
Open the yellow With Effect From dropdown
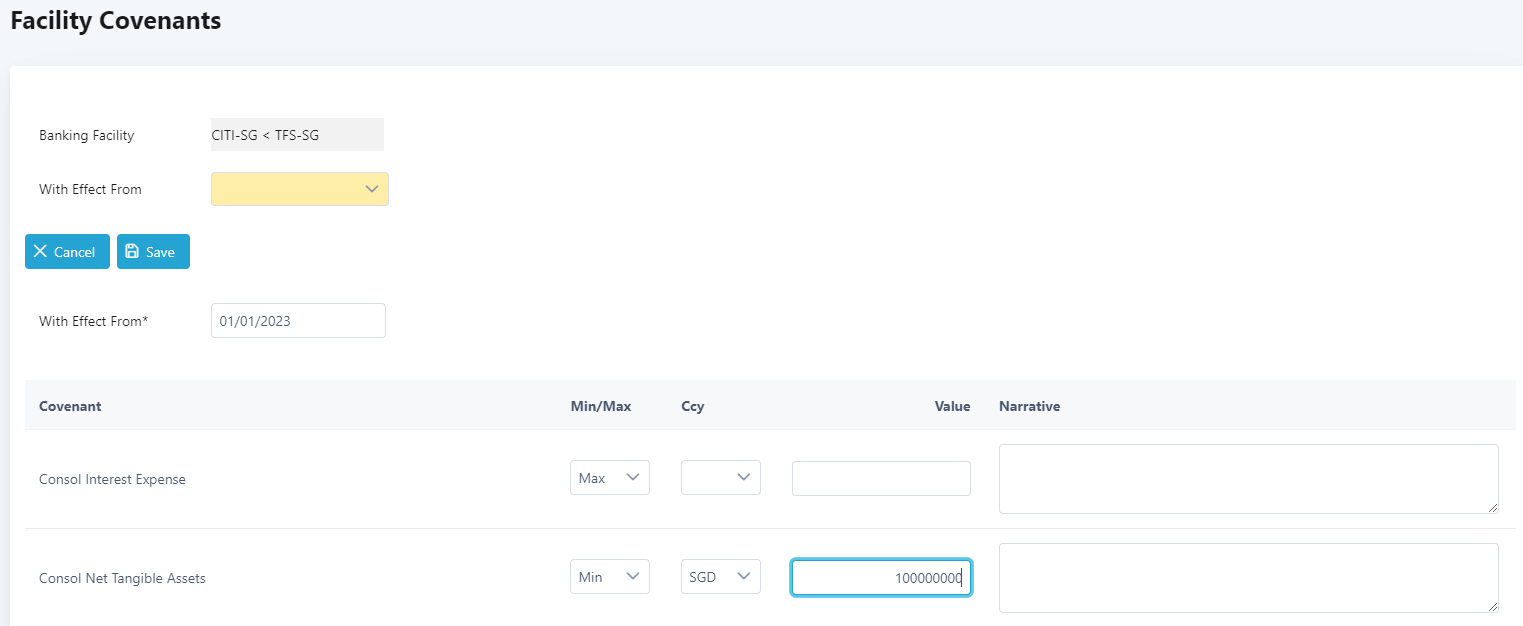299,189
